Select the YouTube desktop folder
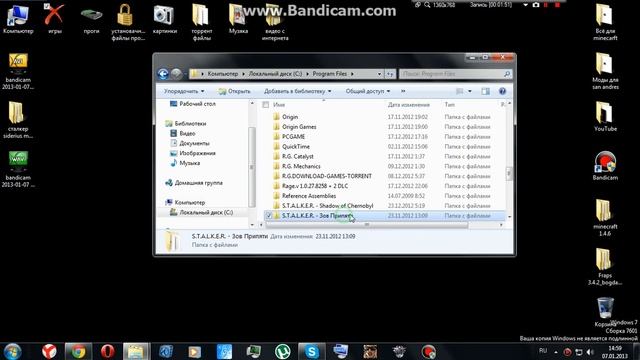 (605, 117)
